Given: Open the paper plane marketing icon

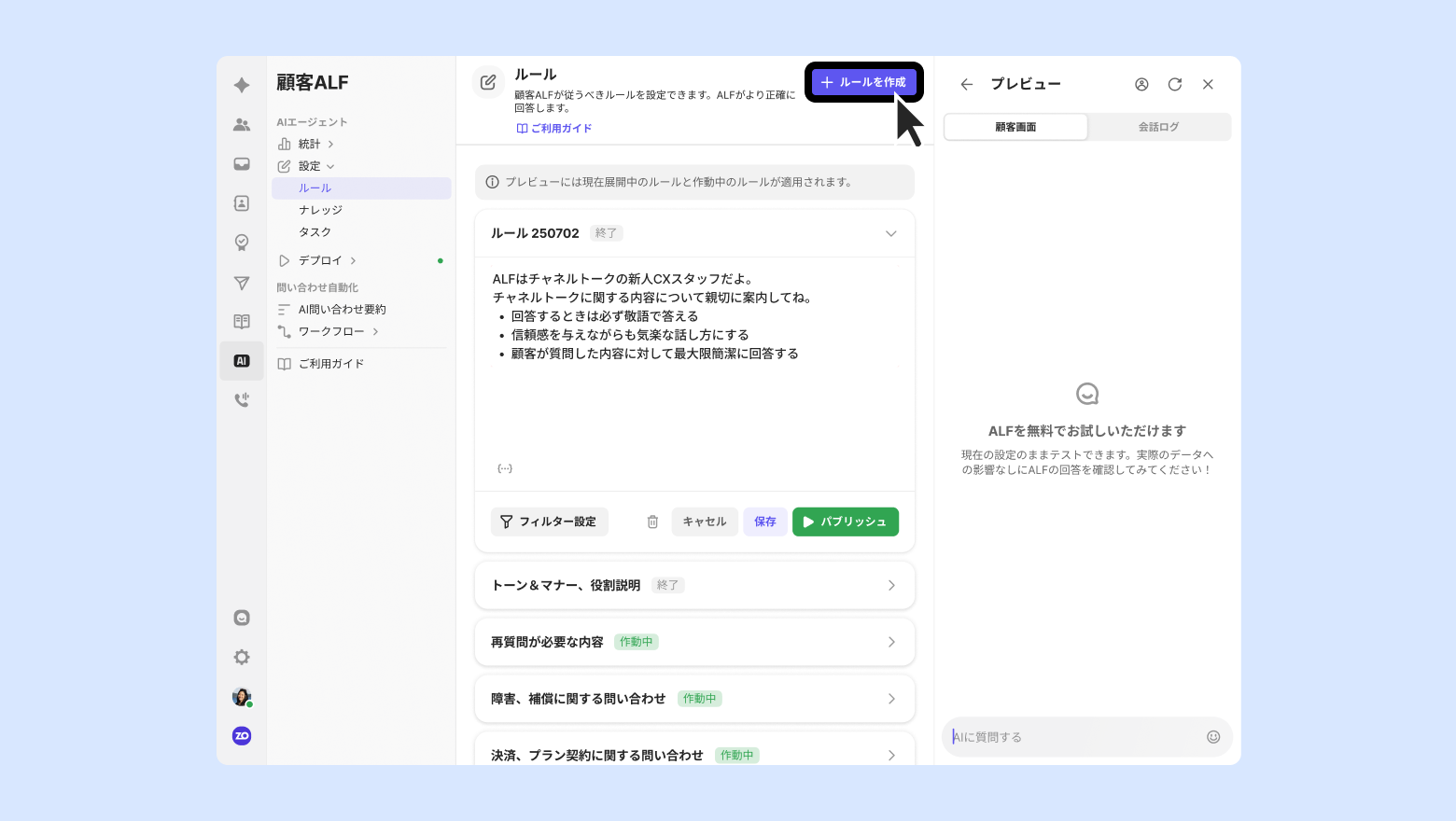Looking at the screenshot, I should (x=242, y=283).
